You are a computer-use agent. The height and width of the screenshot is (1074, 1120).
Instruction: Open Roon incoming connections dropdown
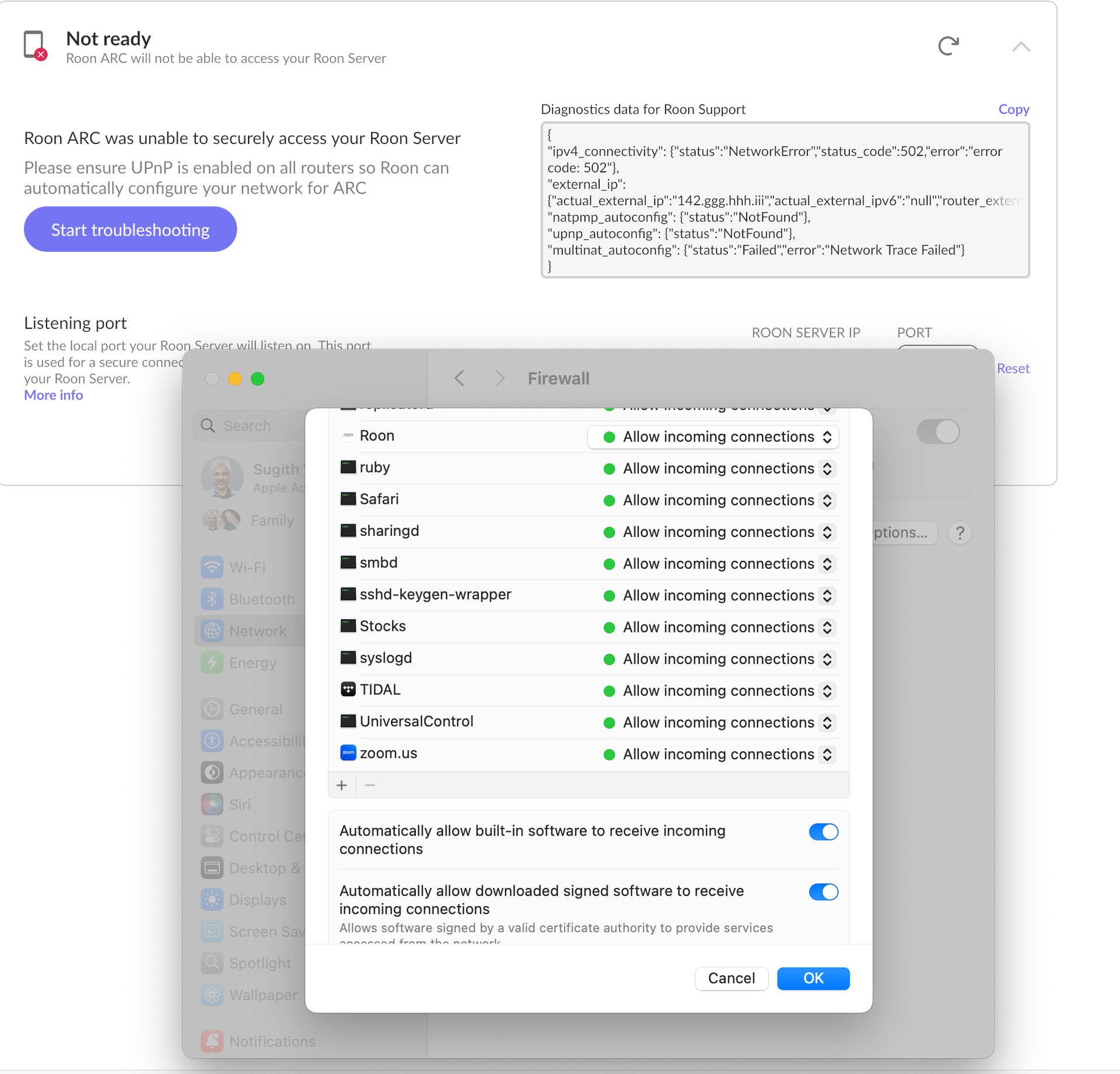(x=713, y=437)
